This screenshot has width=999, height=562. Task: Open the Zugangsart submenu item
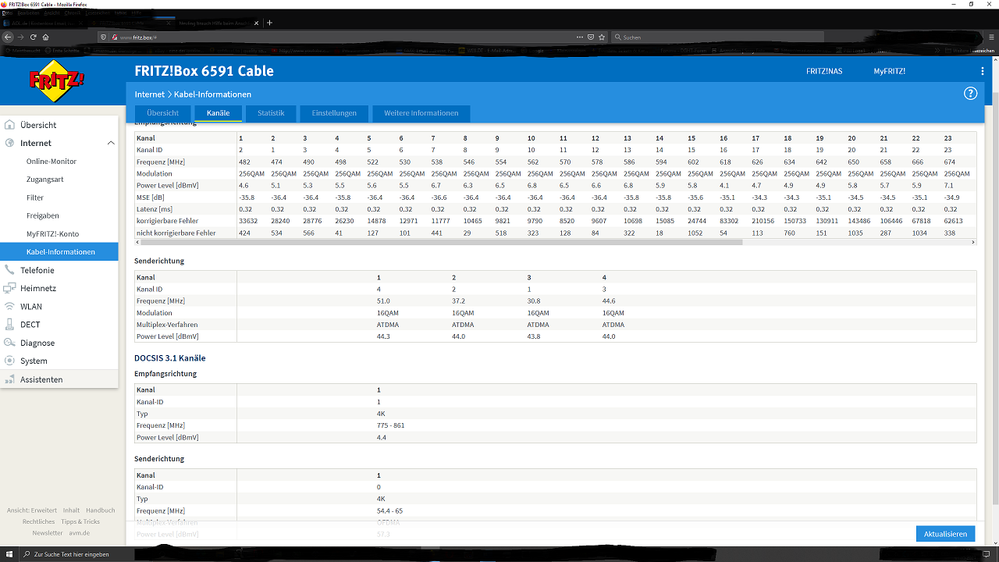(45, 180)
